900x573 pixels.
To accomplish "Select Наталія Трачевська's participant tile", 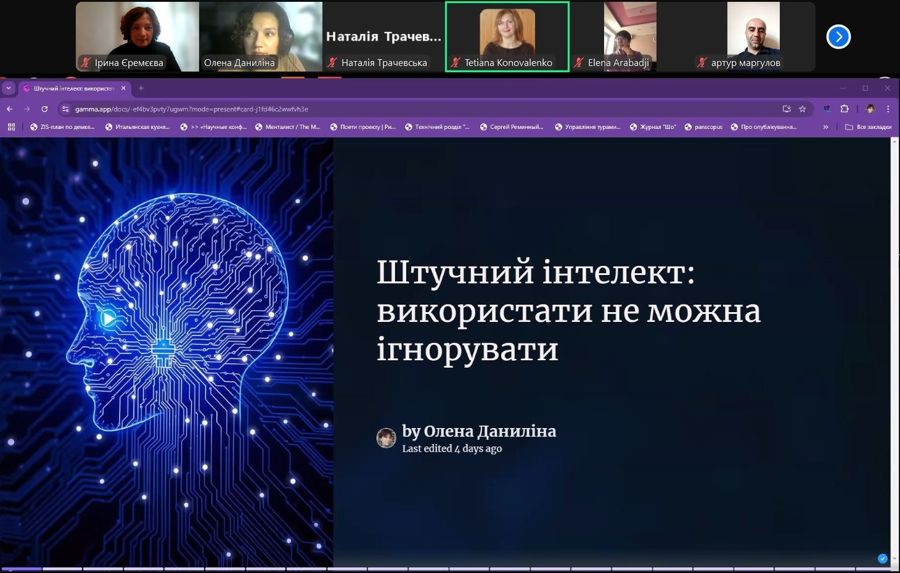I will tap(383, 37).
